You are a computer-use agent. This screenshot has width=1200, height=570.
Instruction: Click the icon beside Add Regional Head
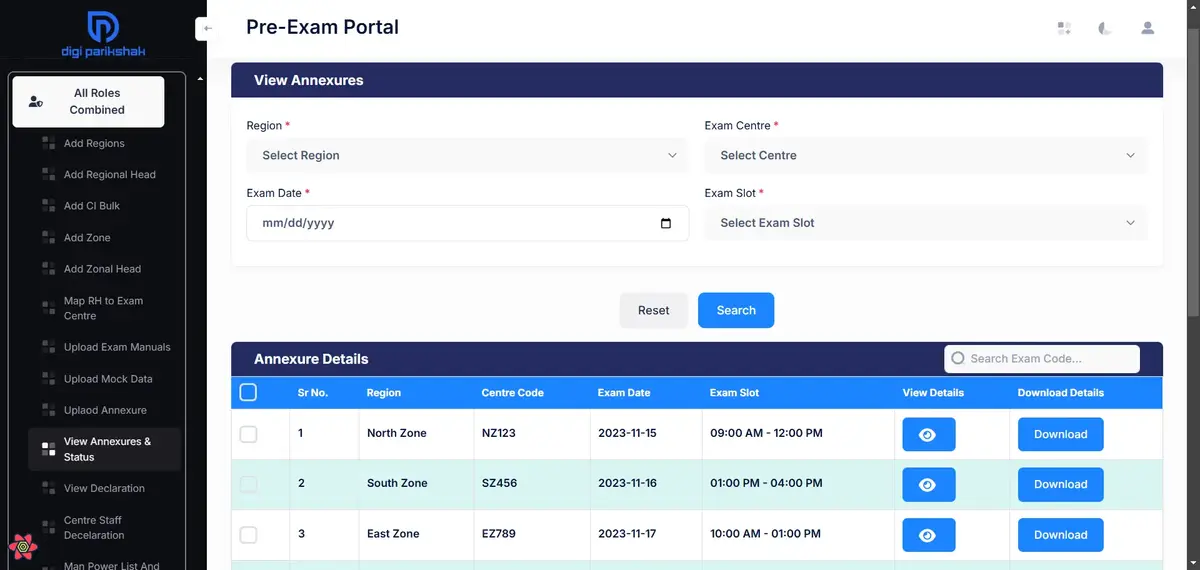[48, 174]
